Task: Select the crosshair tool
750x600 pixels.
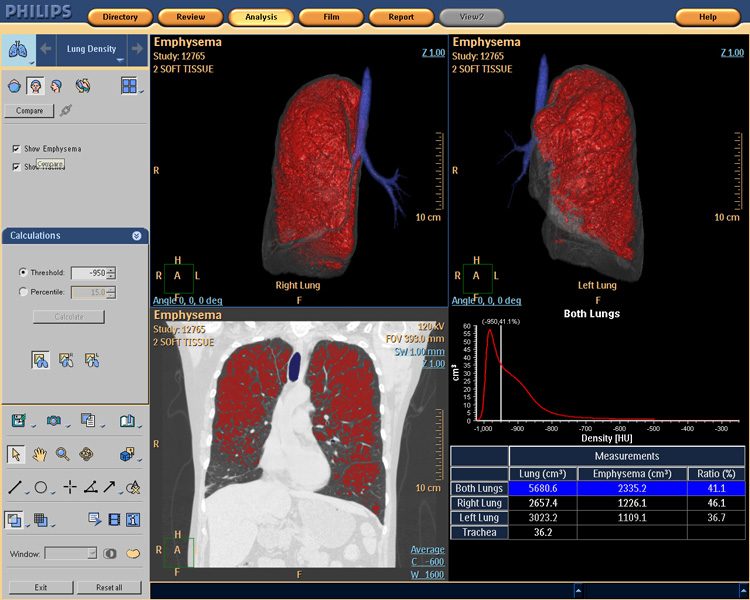Action: [70, 488]
